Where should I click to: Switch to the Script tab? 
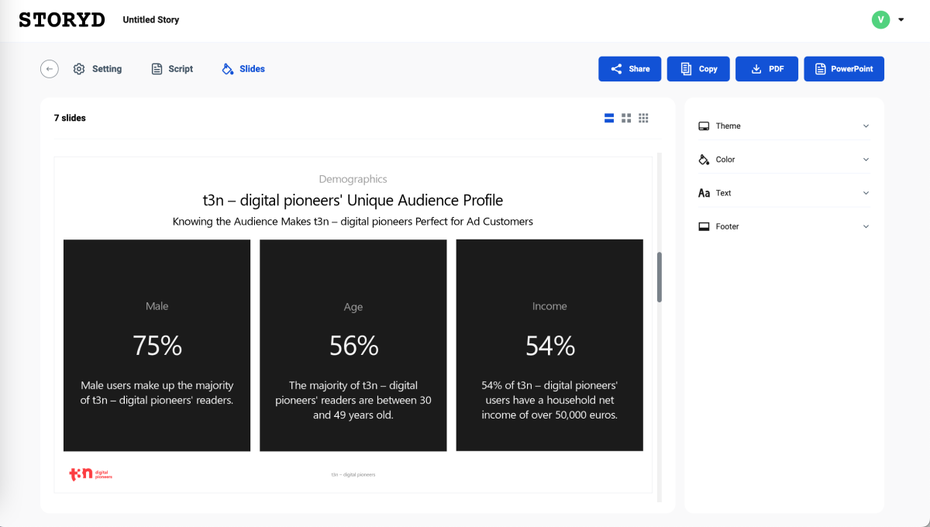coord(172,69)
